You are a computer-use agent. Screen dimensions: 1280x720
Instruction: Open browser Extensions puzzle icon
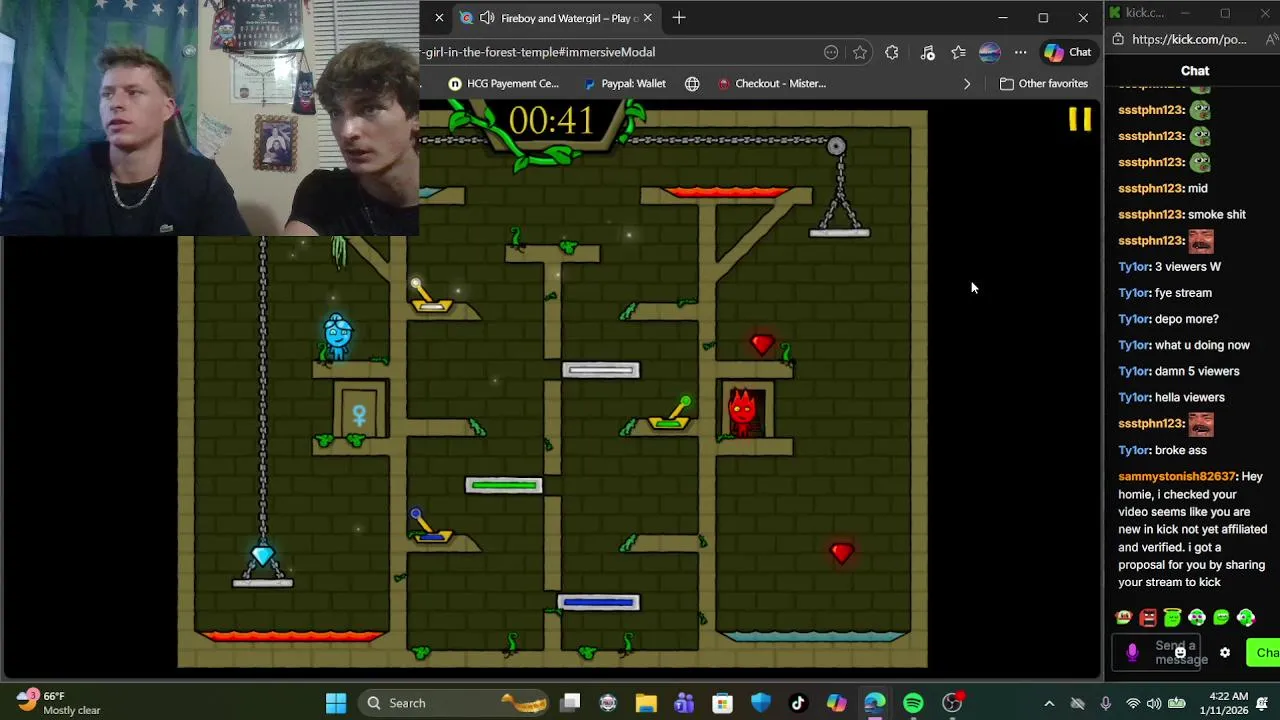[892, 52]
